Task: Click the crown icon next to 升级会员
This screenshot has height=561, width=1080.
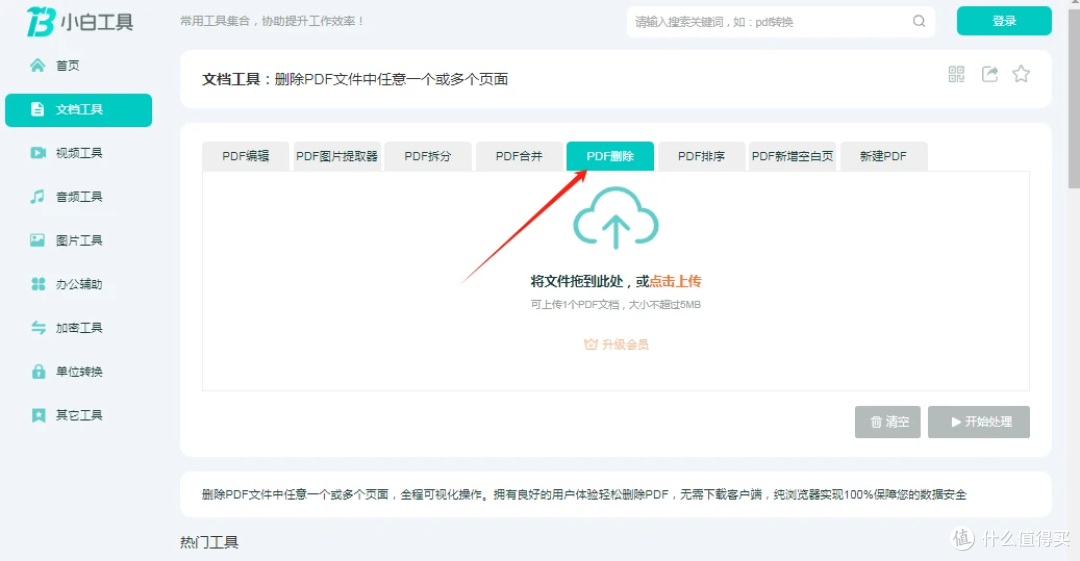Action: point(590,344)
